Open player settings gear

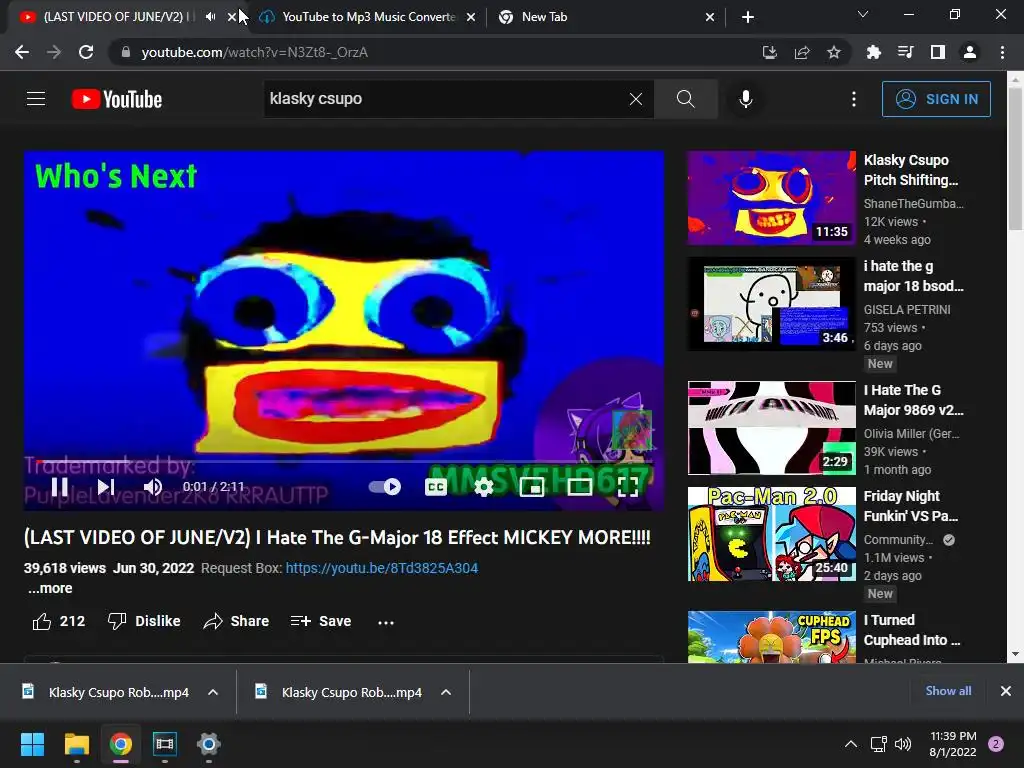click(x=483, y=487)
